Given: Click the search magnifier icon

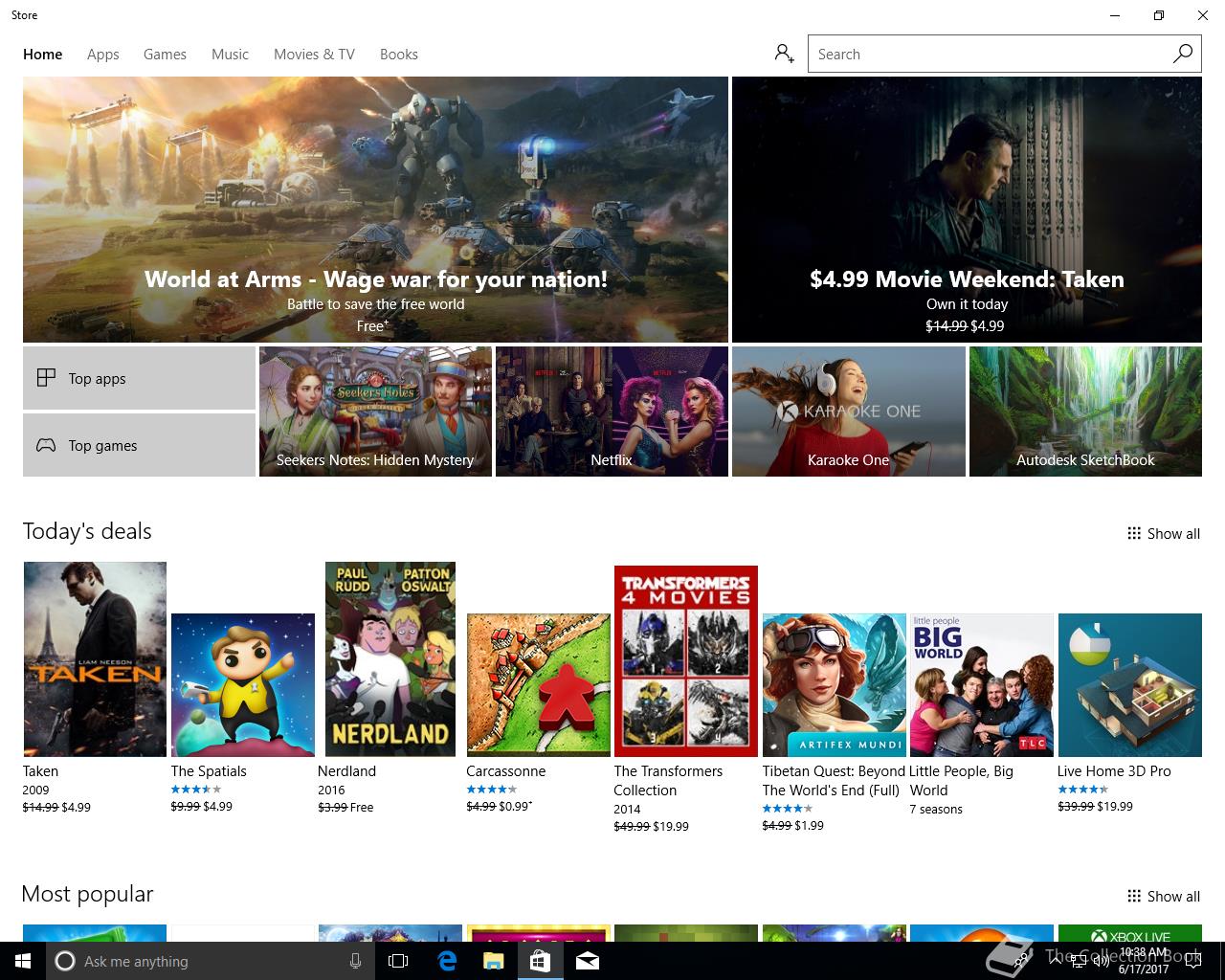Looking at the screenshot, I should 1183,54.
